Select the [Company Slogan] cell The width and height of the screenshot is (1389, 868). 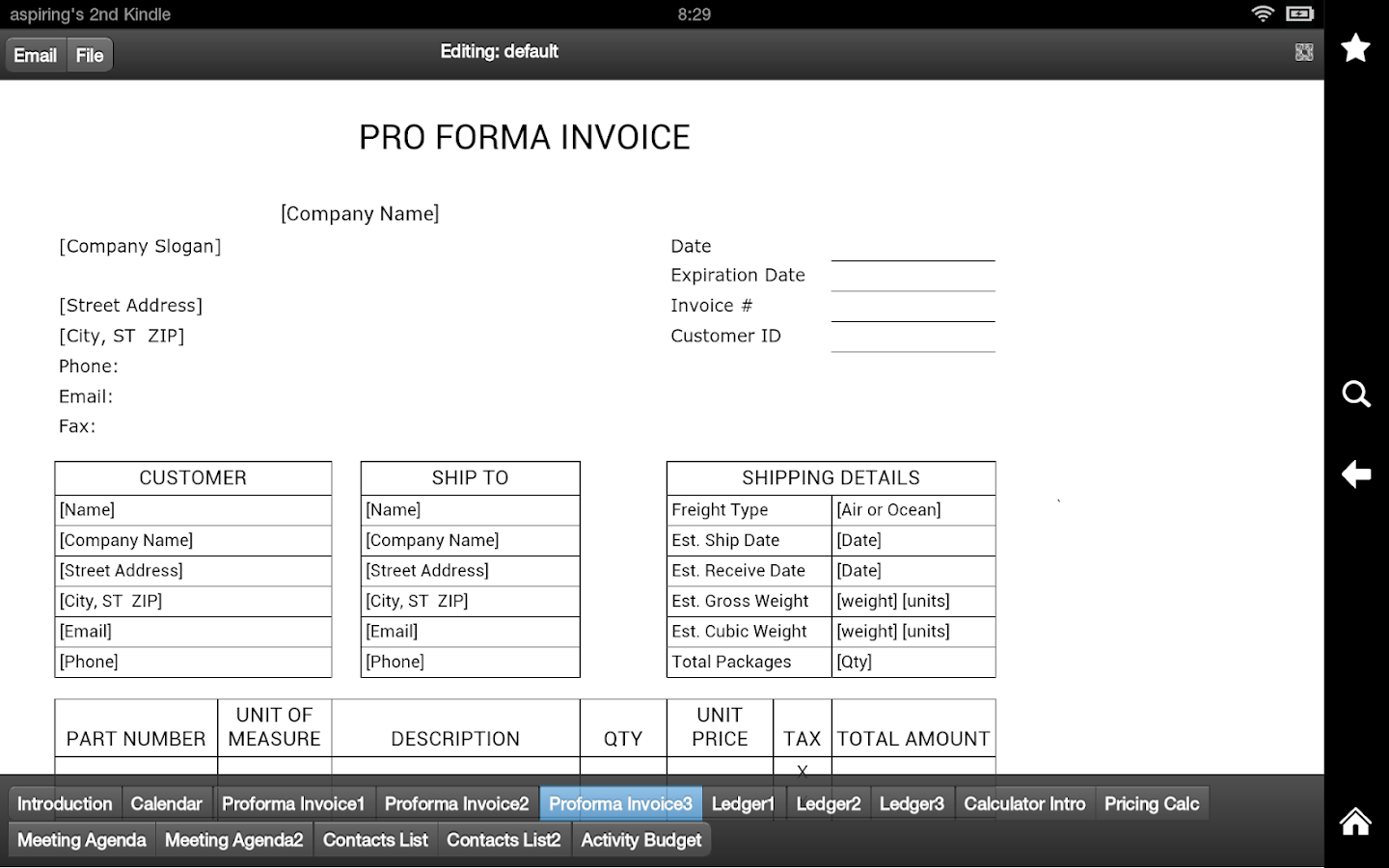click(140, 246)
